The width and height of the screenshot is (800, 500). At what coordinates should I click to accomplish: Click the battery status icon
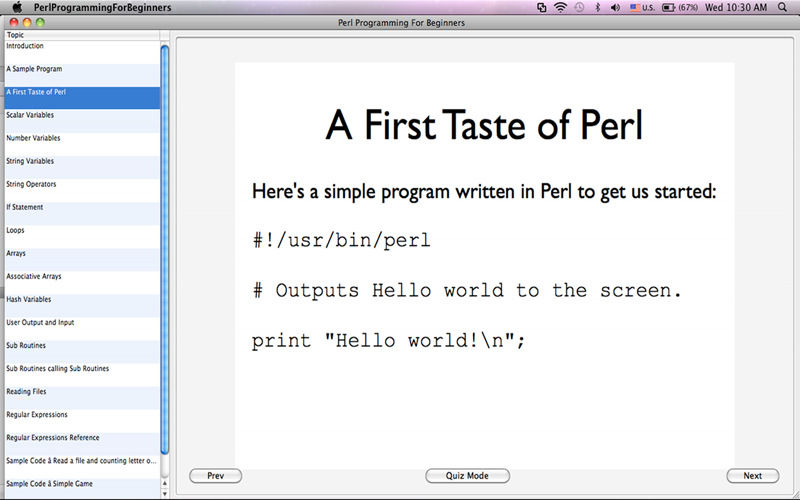tap(668, 8)
